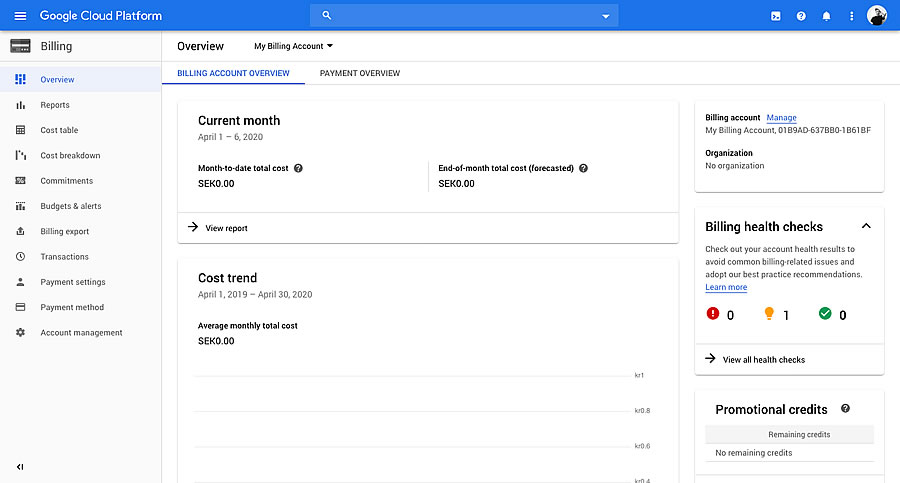Open user account avatar
Viewport: 900px width, 483px height.
coord(876,16)
